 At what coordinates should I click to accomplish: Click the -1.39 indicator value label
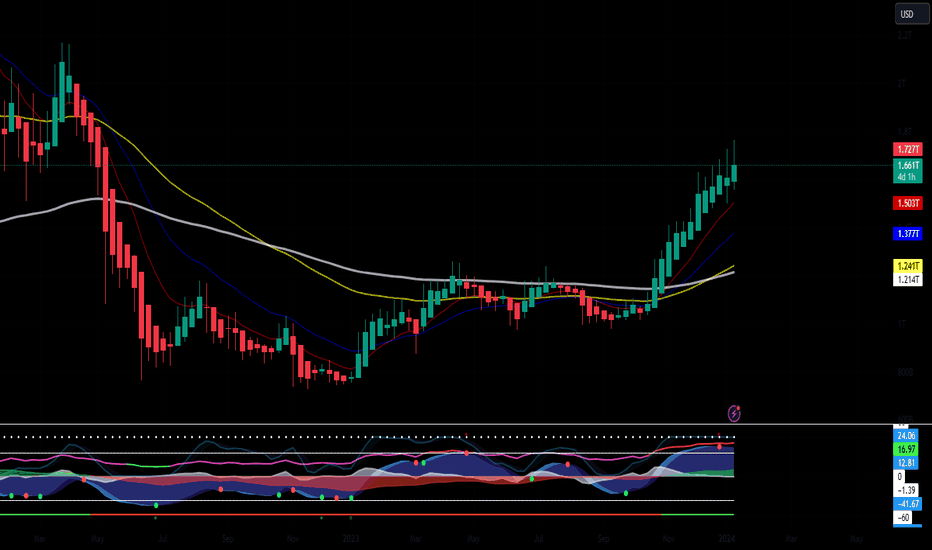(x=906, y=490)
